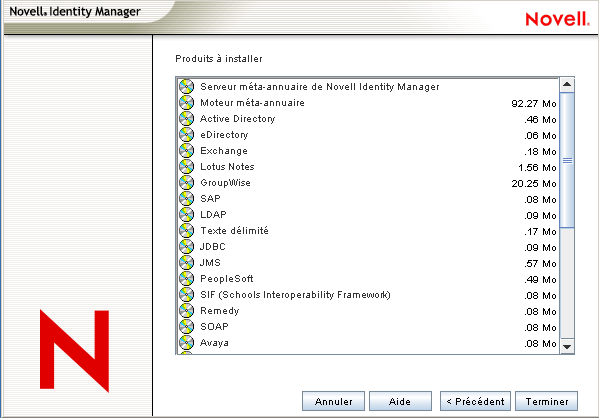Screen dimensions: 599x418
Task: Click the disc icon beside PeopleSoft
Action: (x=186, y=279)
